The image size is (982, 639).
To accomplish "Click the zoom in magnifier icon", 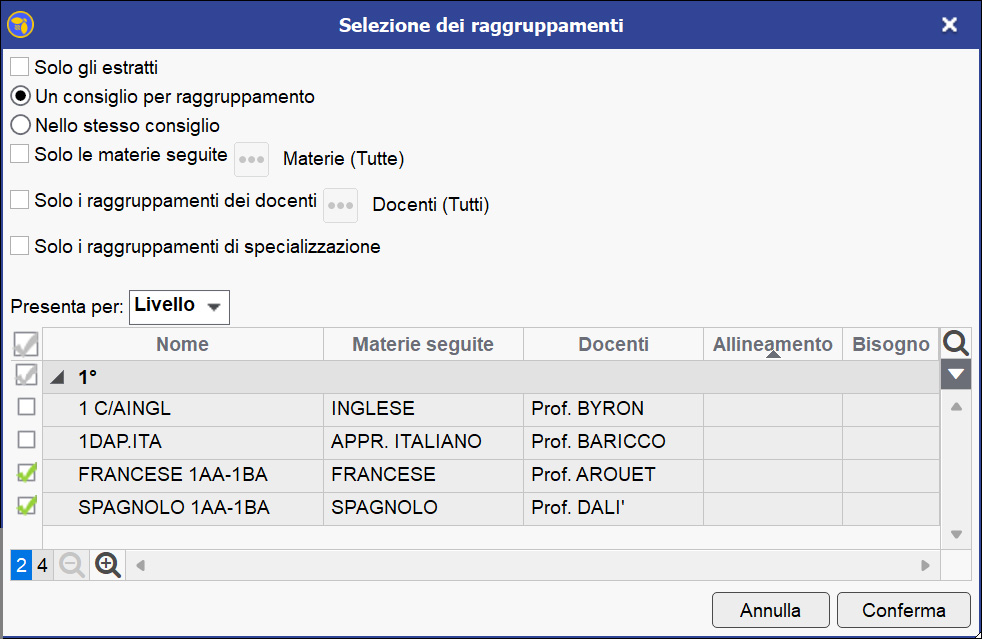I will pyautogui.click(x=108, y=565).
